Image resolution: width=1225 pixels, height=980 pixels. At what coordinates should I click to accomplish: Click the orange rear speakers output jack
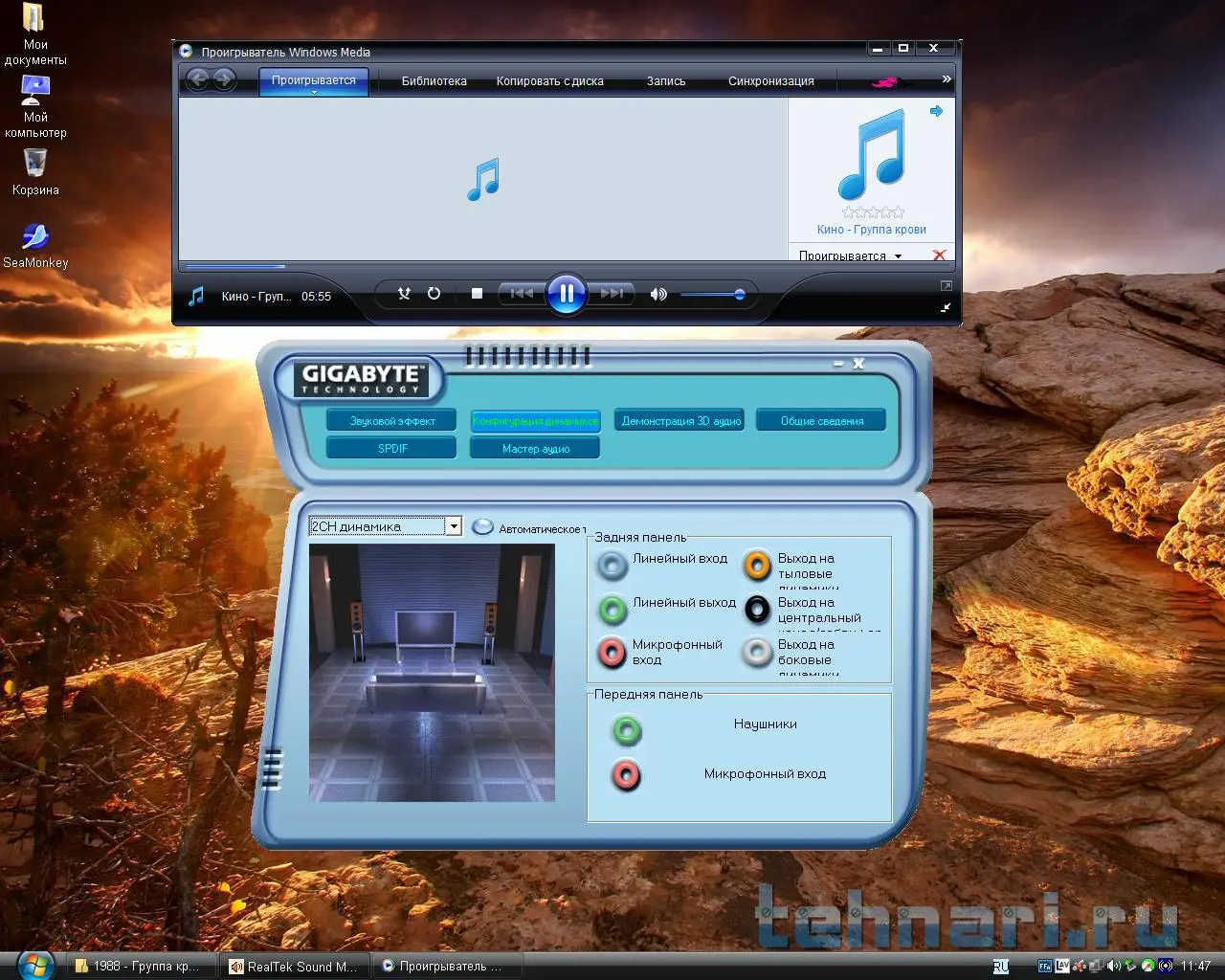click(757, 566)
